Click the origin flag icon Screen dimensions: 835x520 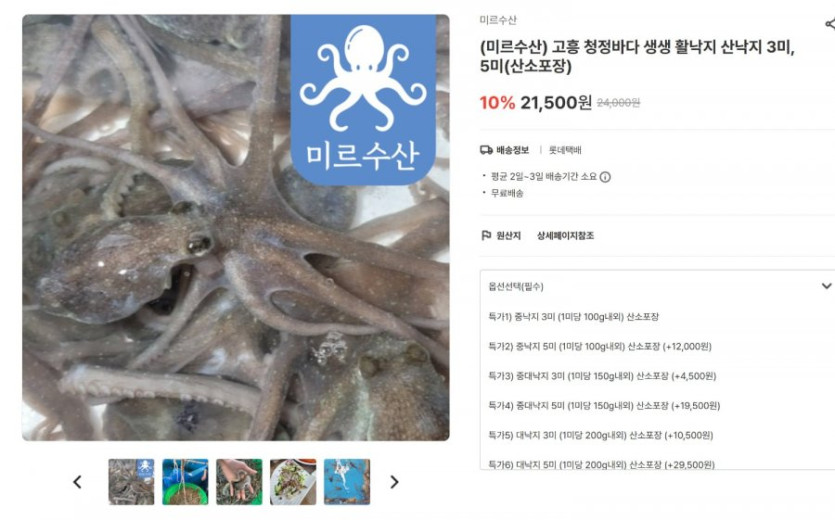click(x=486, y=235)
